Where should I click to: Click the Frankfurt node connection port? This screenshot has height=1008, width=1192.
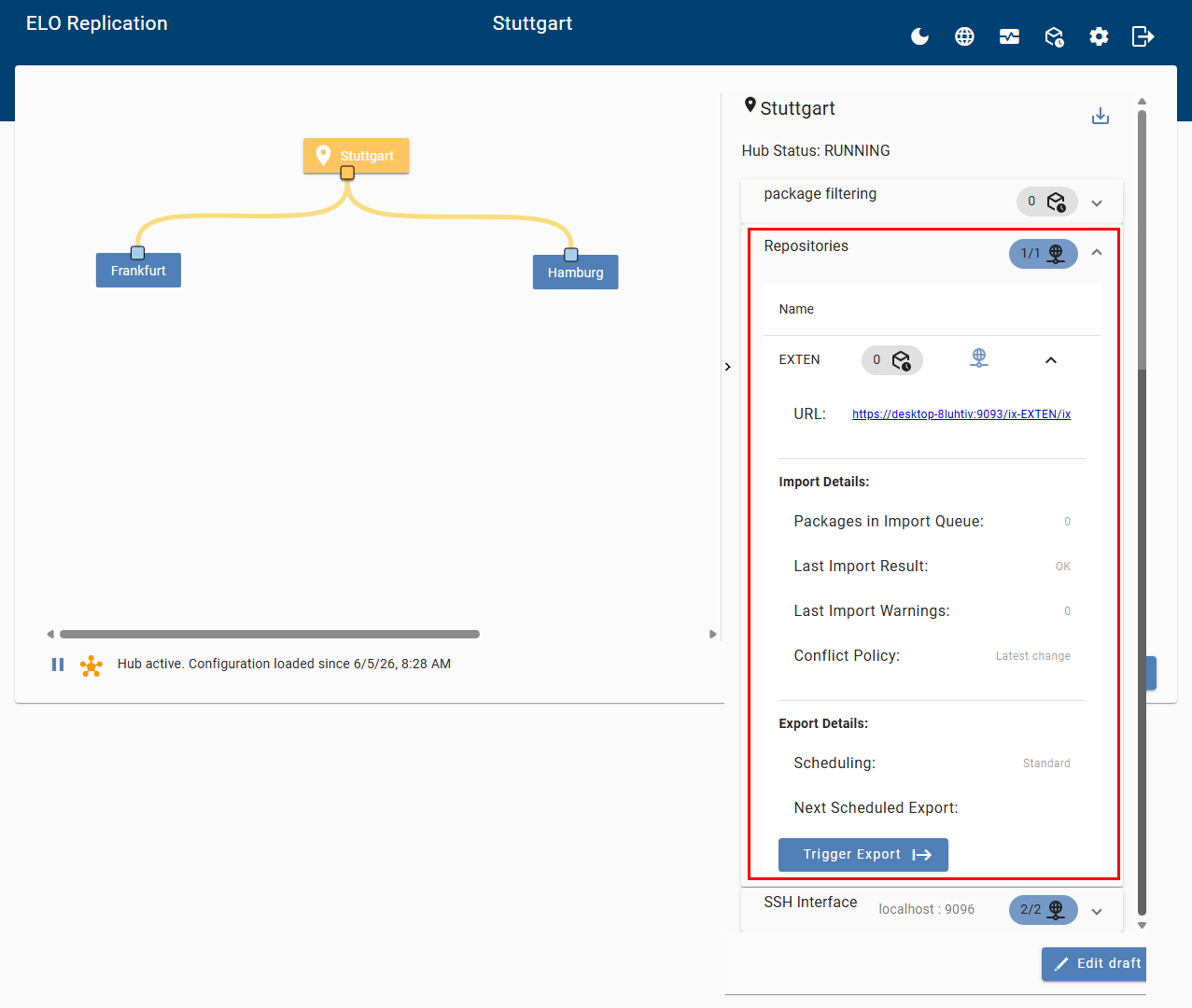pyautogui.click(x=138, y=253)
